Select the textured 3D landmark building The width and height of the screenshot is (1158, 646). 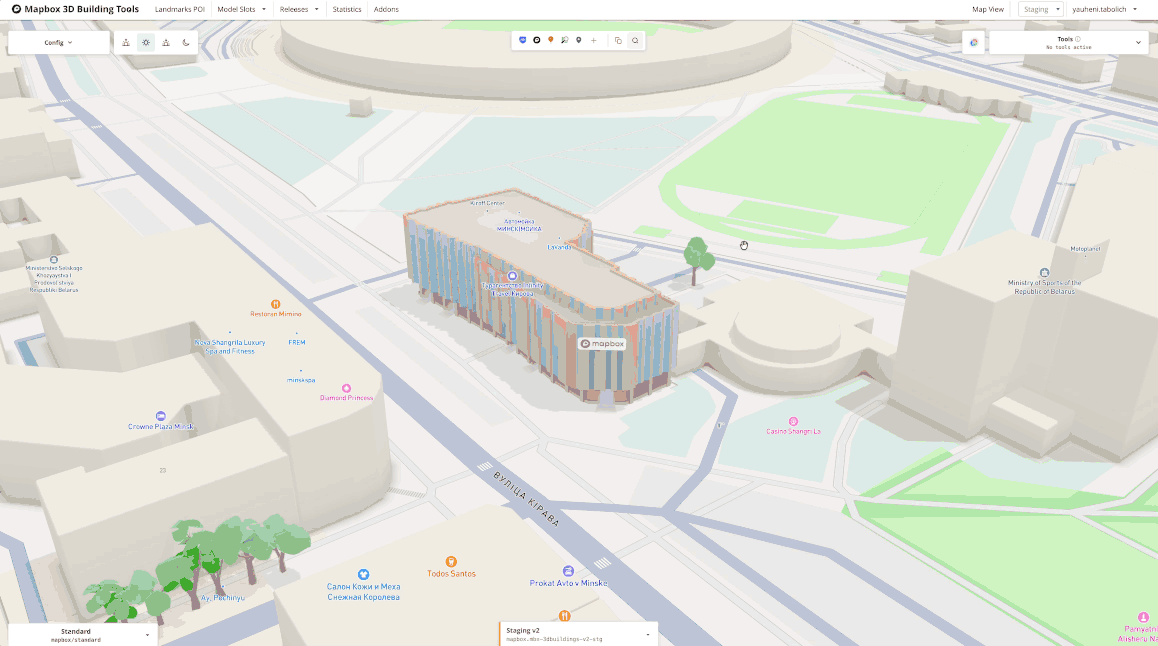[x=541, y=295]
